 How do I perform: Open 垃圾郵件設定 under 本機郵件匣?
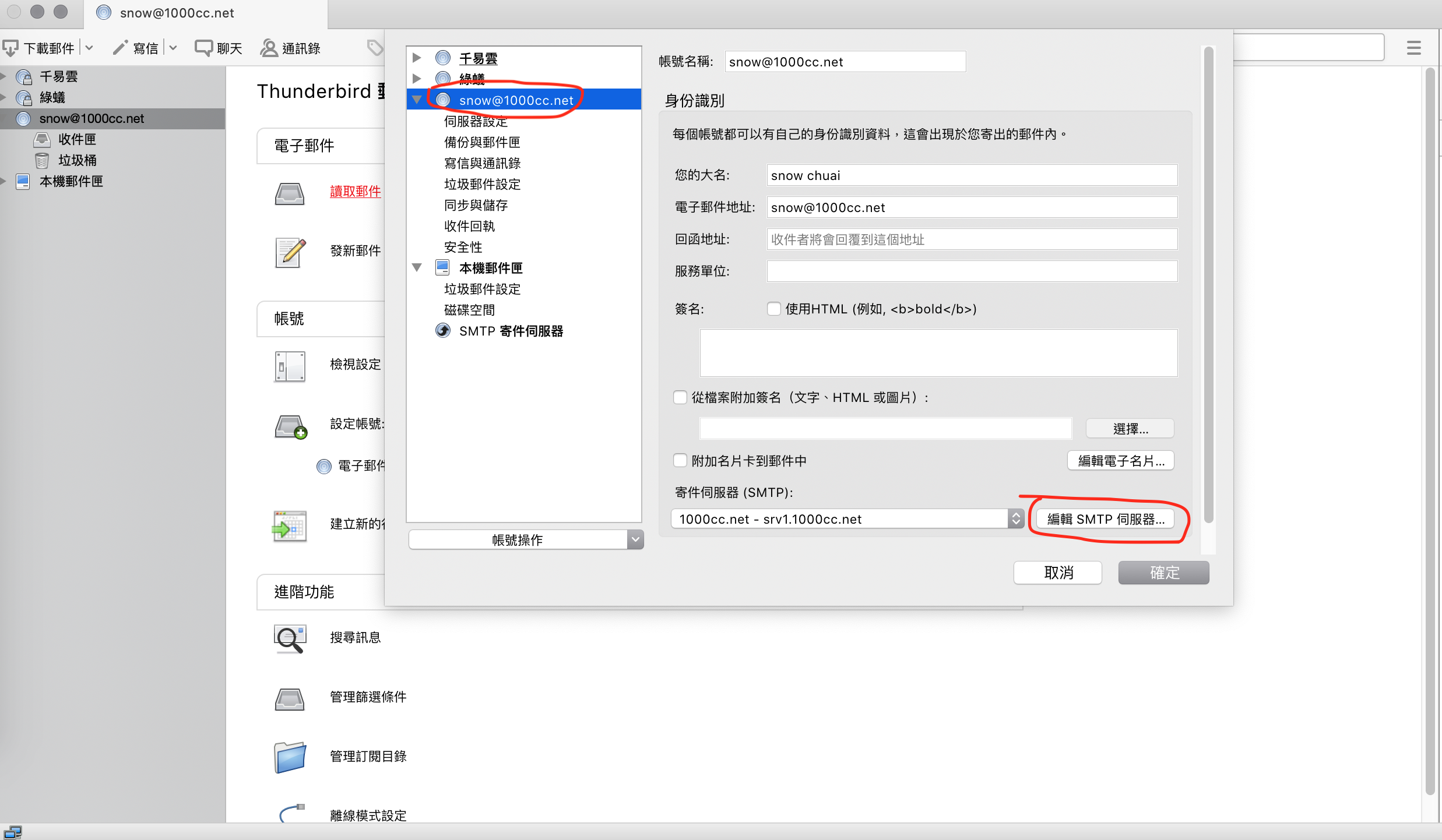[x=482, y=289]
